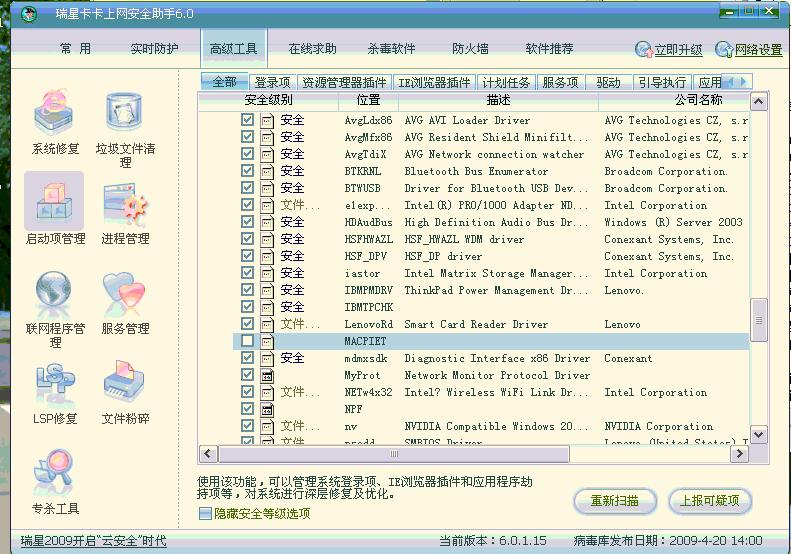791x554 pixels.
Task: Select the 计划任务 sub-tab
Action: [506, 82]
